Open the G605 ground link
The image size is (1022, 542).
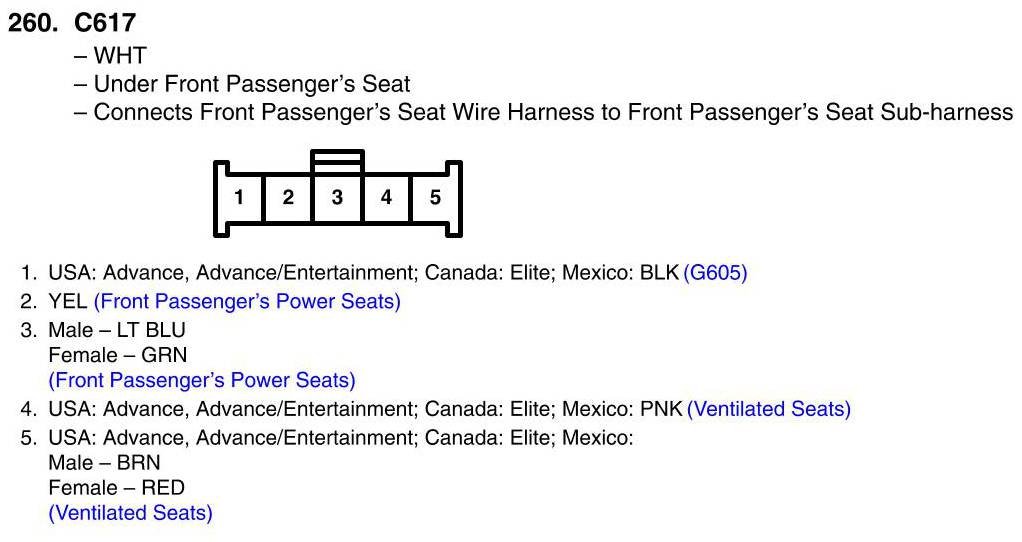pyautogui.click(x=715, y=272)
